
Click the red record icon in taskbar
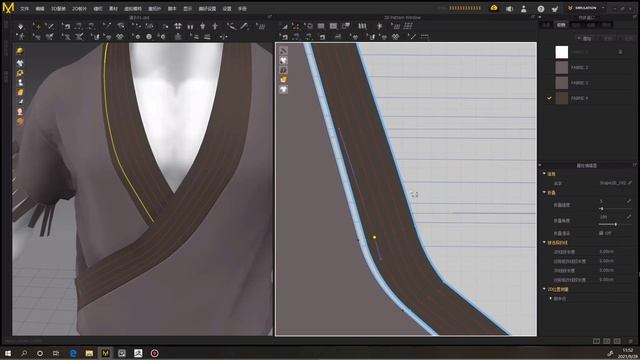click(154, 353)
